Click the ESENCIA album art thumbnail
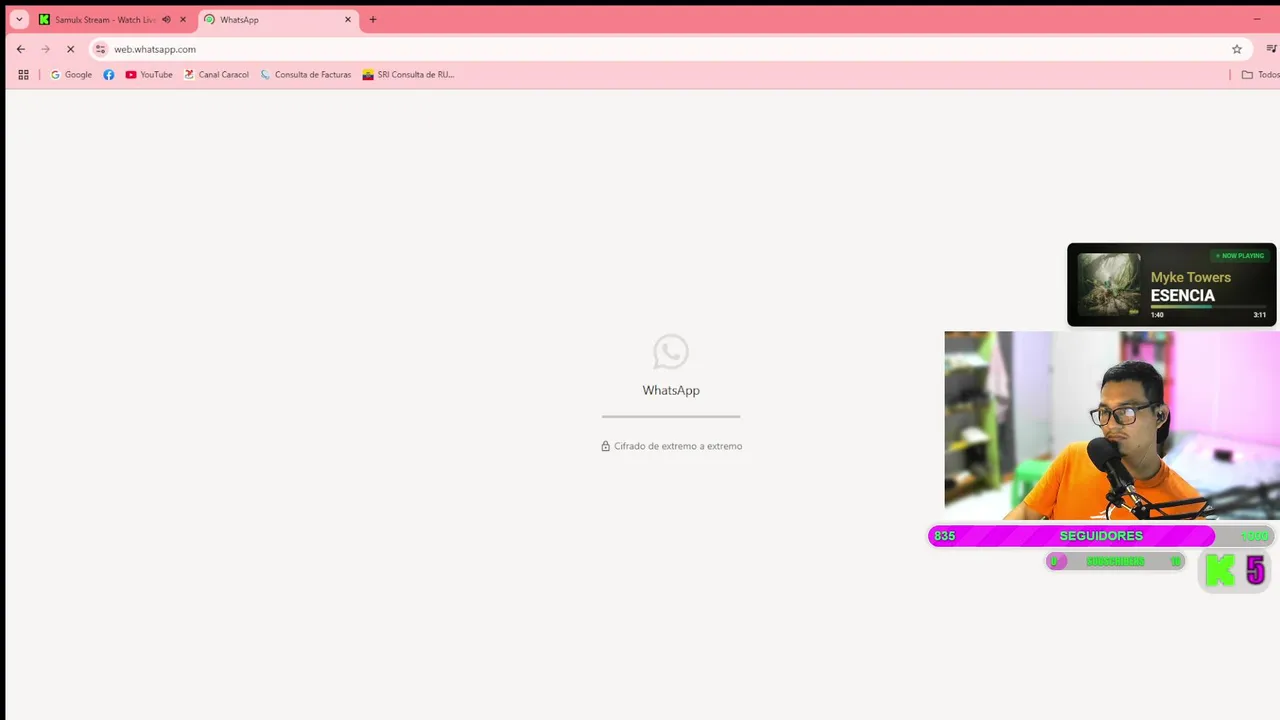The width and height of the screenshot is (1280, 720). click(x=1109, y=285)
